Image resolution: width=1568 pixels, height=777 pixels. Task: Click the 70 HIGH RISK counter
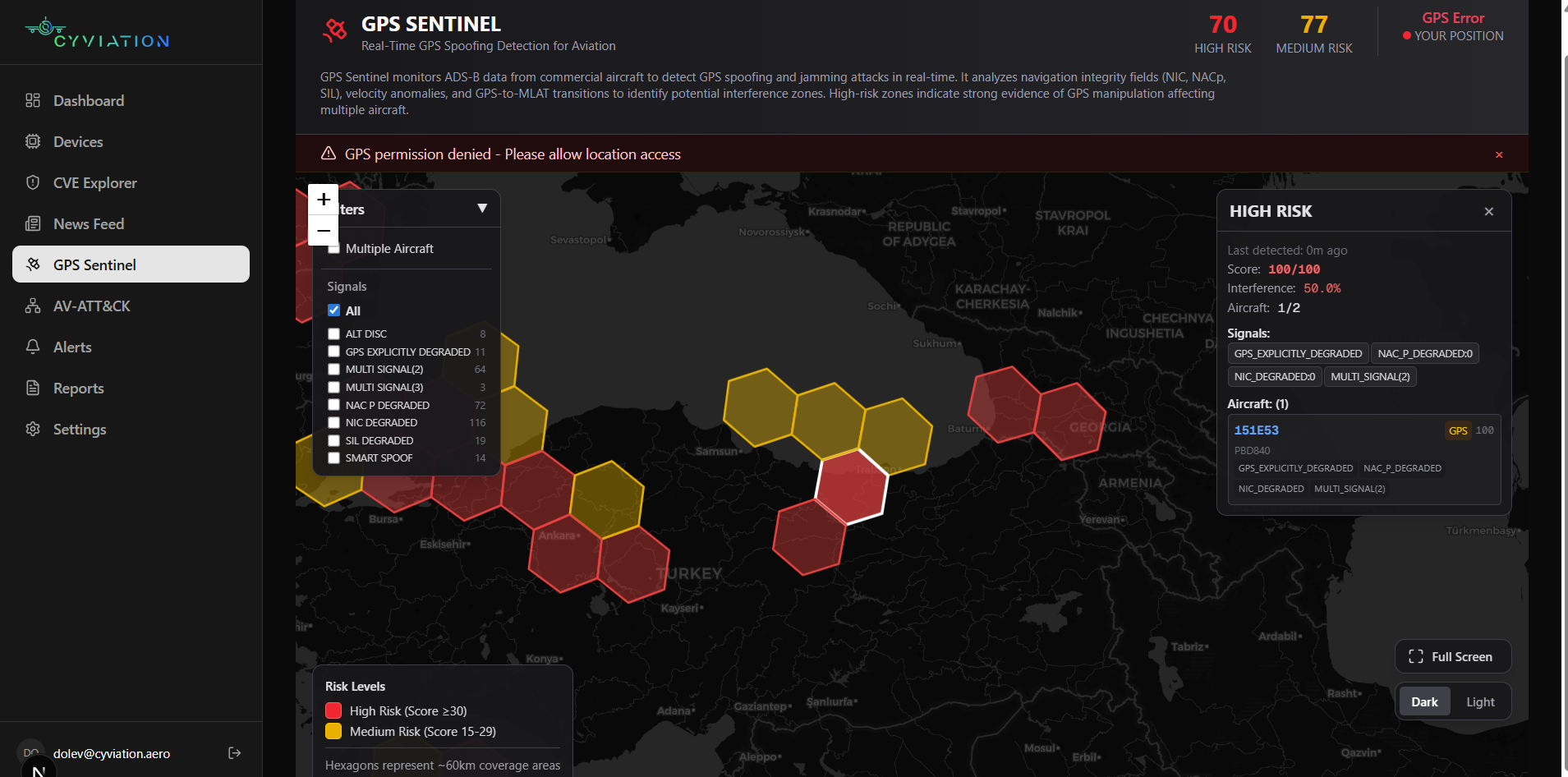click(x=1222, y=34)
